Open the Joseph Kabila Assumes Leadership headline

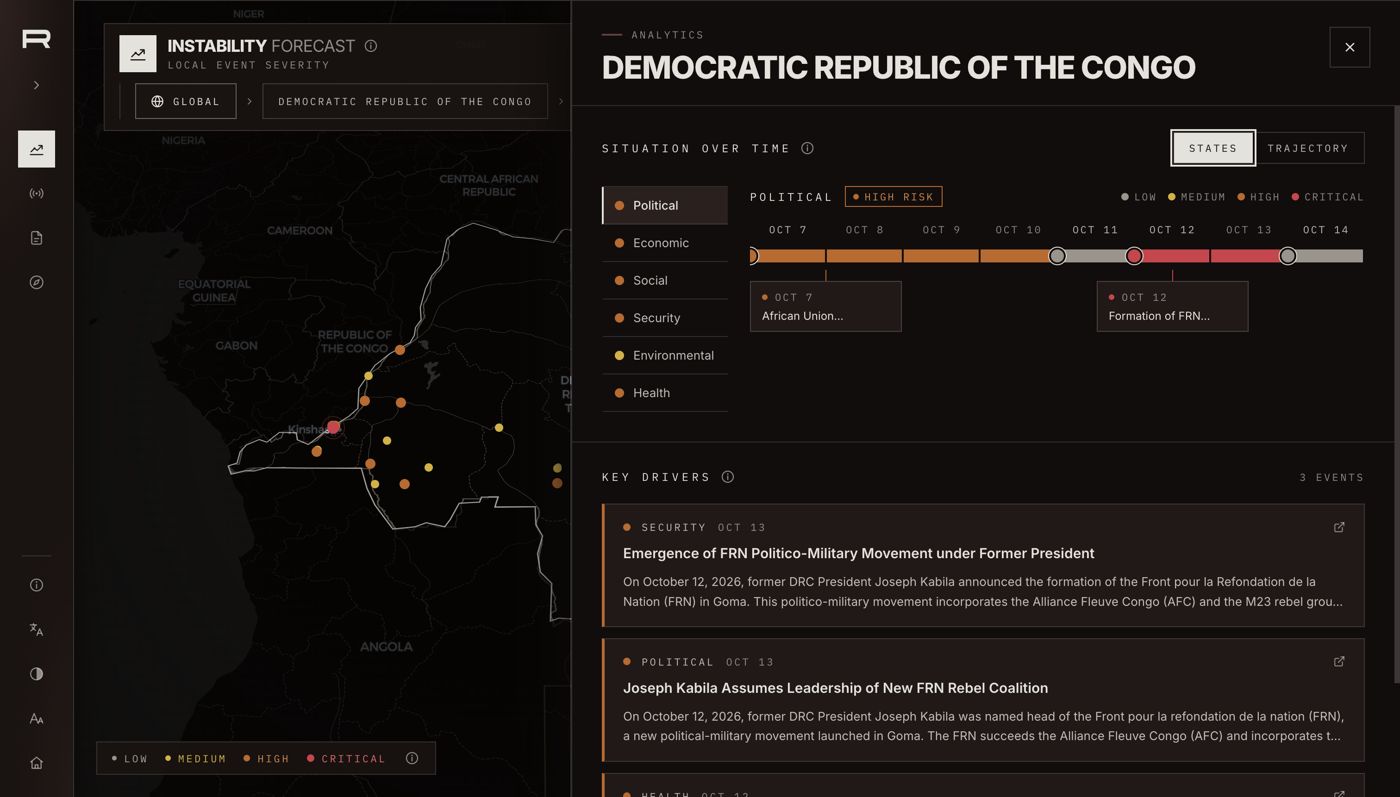tap(835, 688)
